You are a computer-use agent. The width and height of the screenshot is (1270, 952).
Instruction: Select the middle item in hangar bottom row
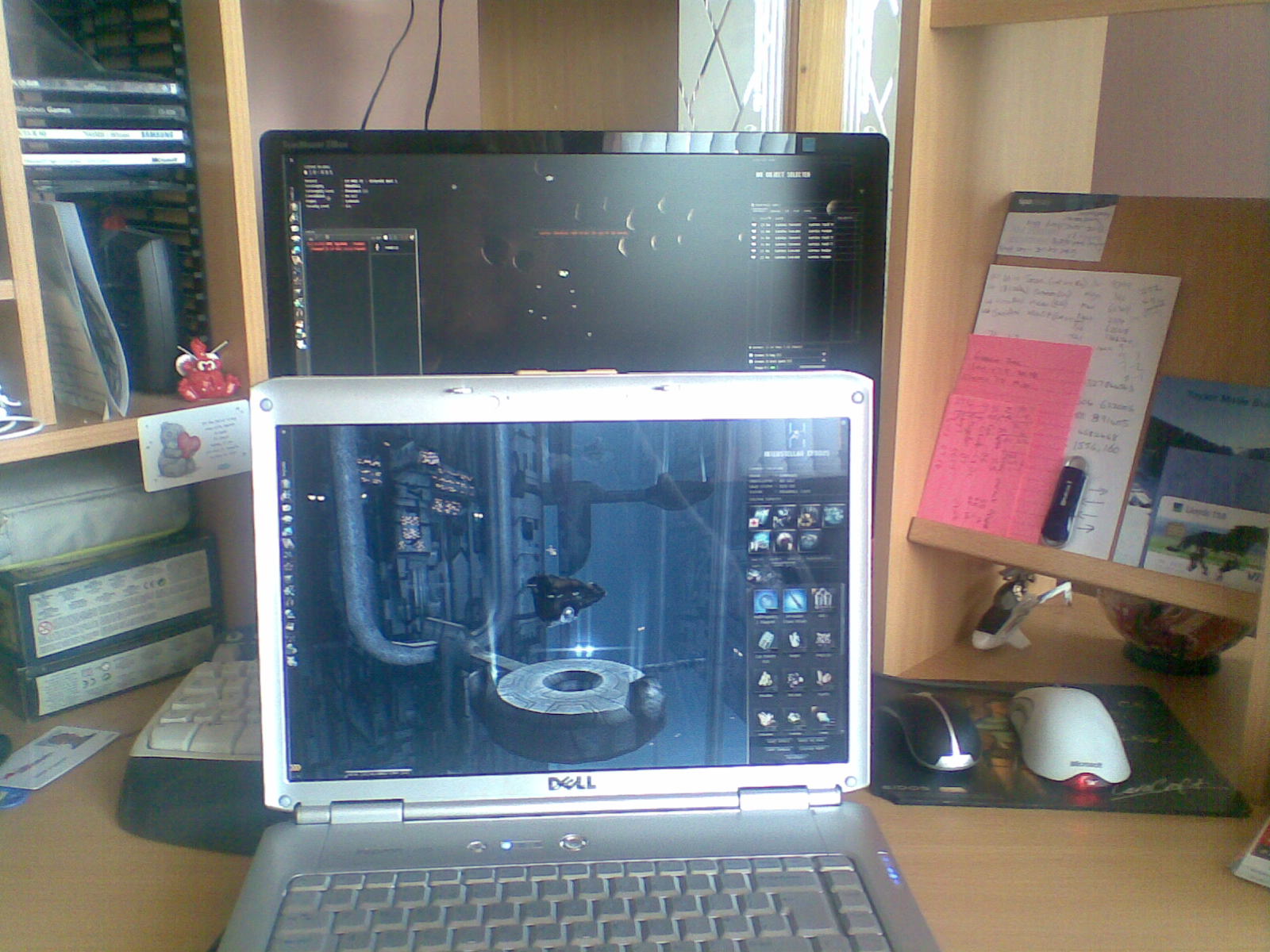(x=795, y=719)
